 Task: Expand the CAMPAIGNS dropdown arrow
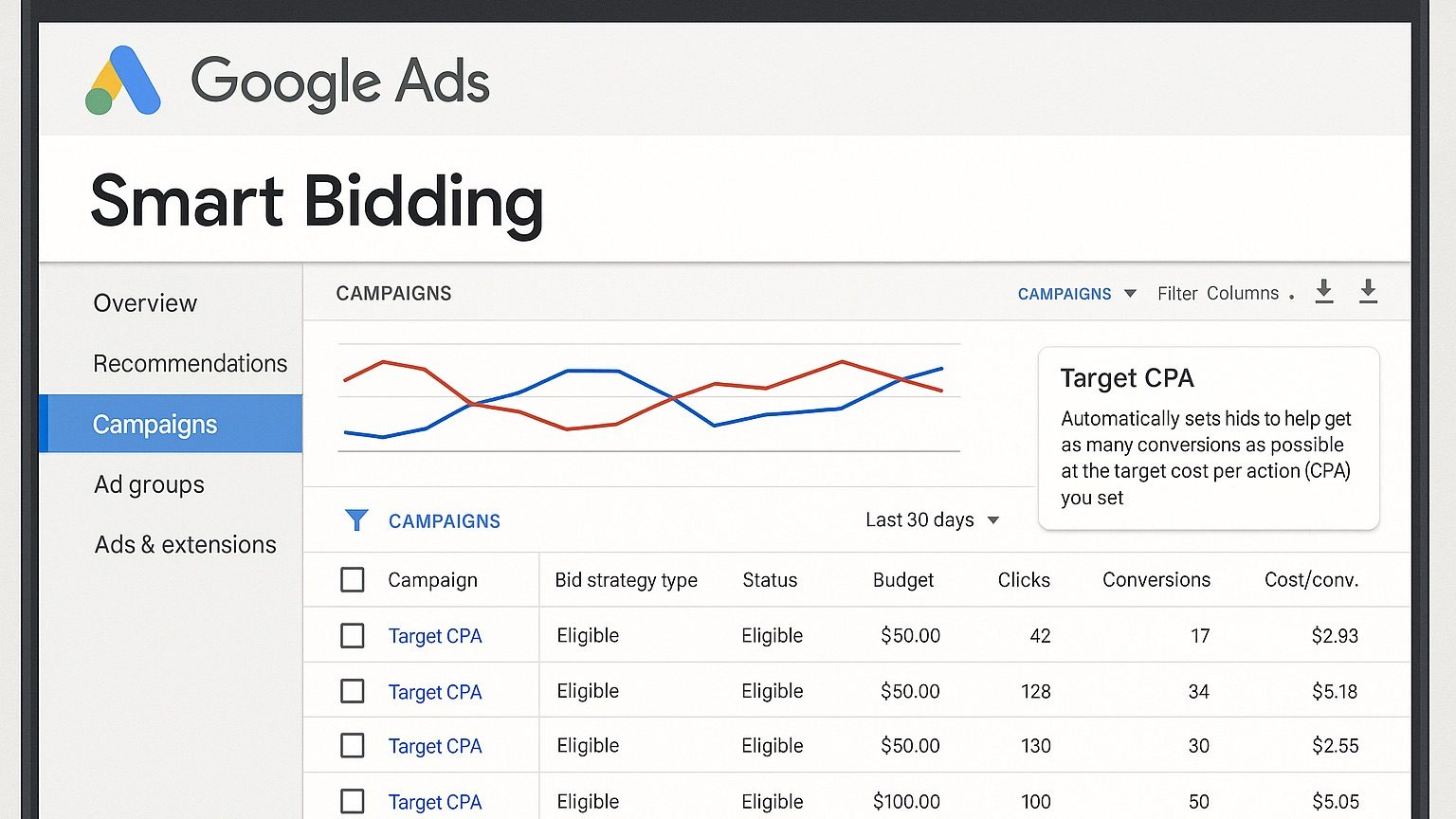1130,293
